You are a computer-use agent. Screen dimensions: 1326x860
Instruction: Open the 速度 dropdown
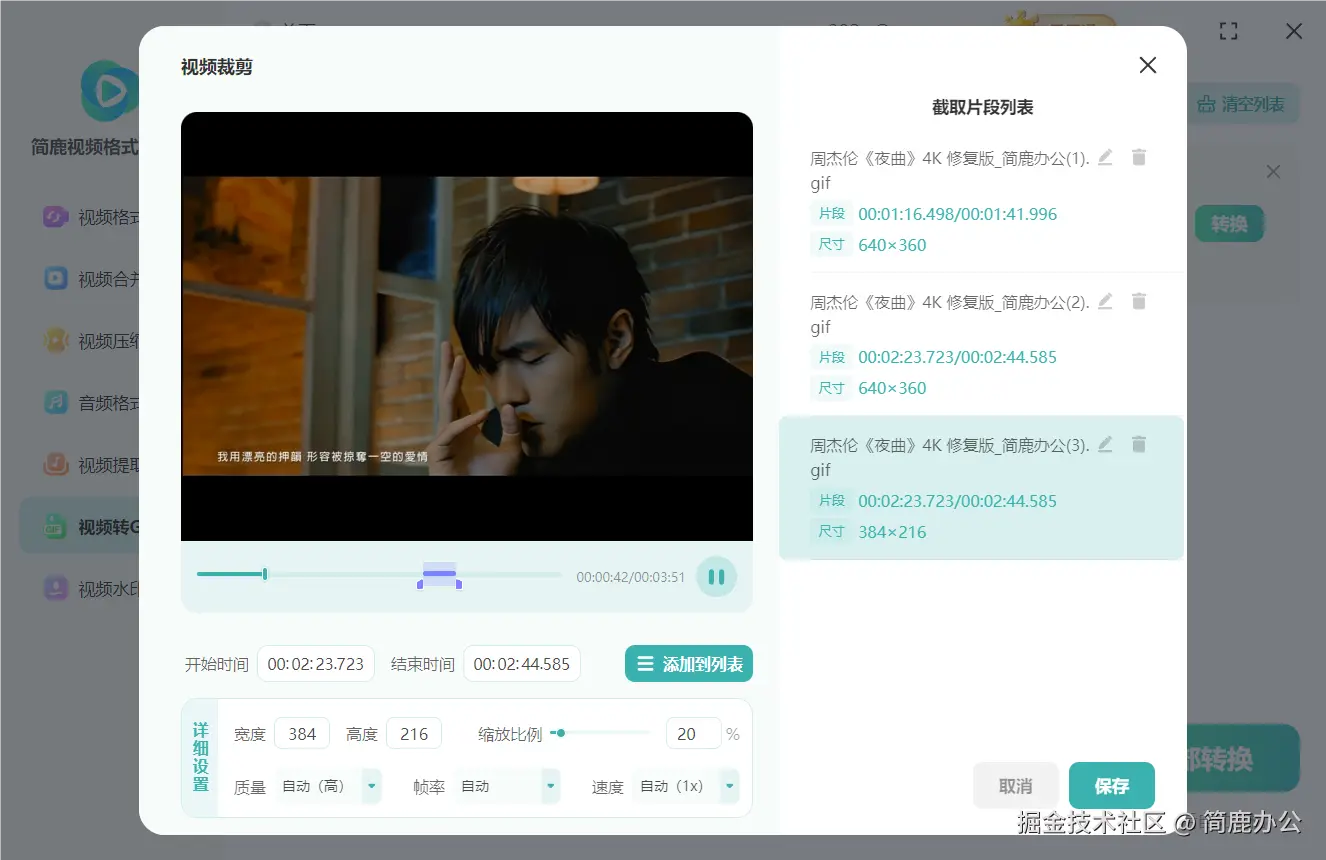pyautogui.click(x=686, y=787)
